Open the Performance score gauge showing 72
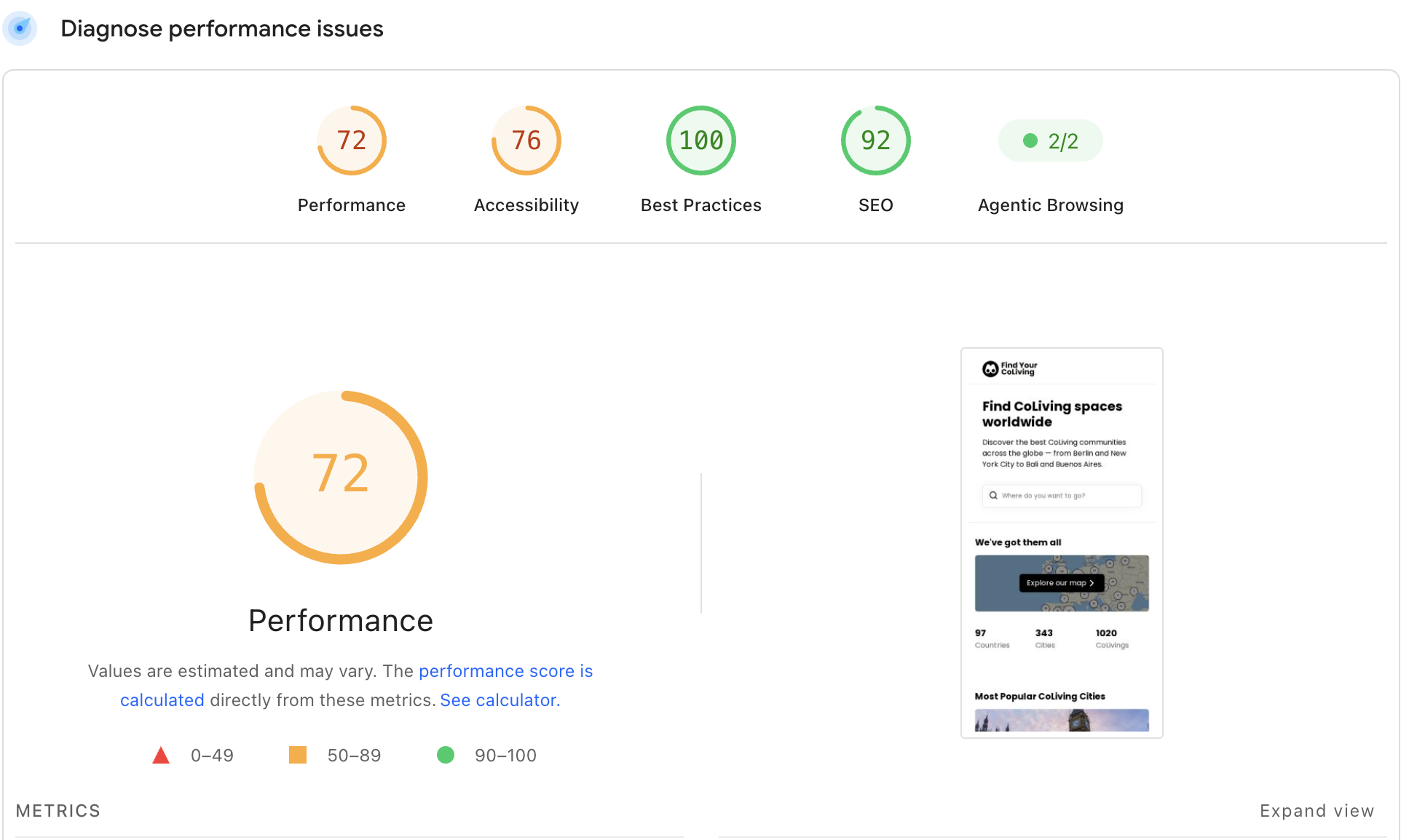Image resolution: width=1401 pixels, height=840 pixels. click(352, 140)
